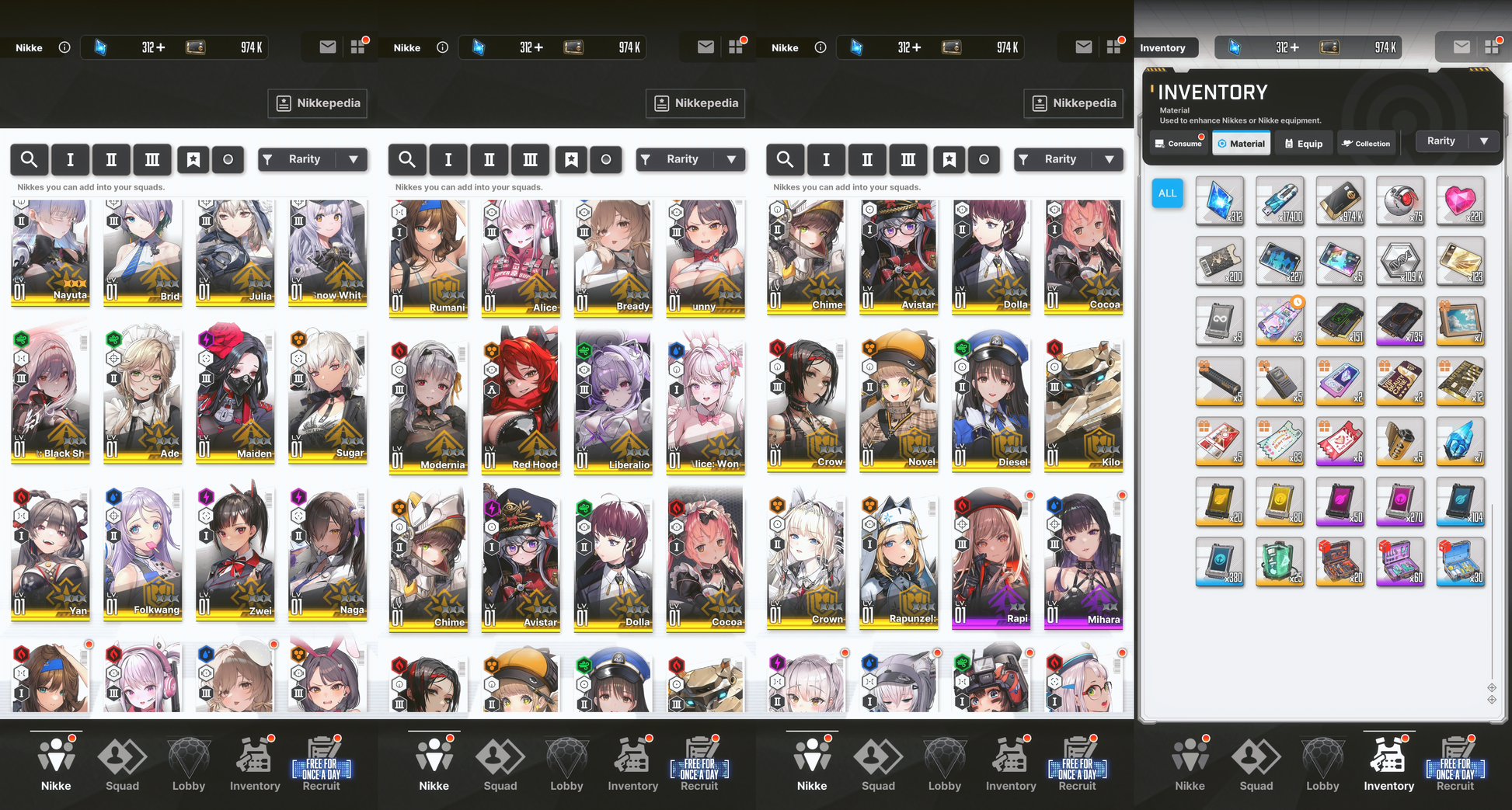Viewport: 1512px width, 810px height.
Task: Open Lobby from the Inventory panel's bottom navigation
Action: pos(1322,764)
